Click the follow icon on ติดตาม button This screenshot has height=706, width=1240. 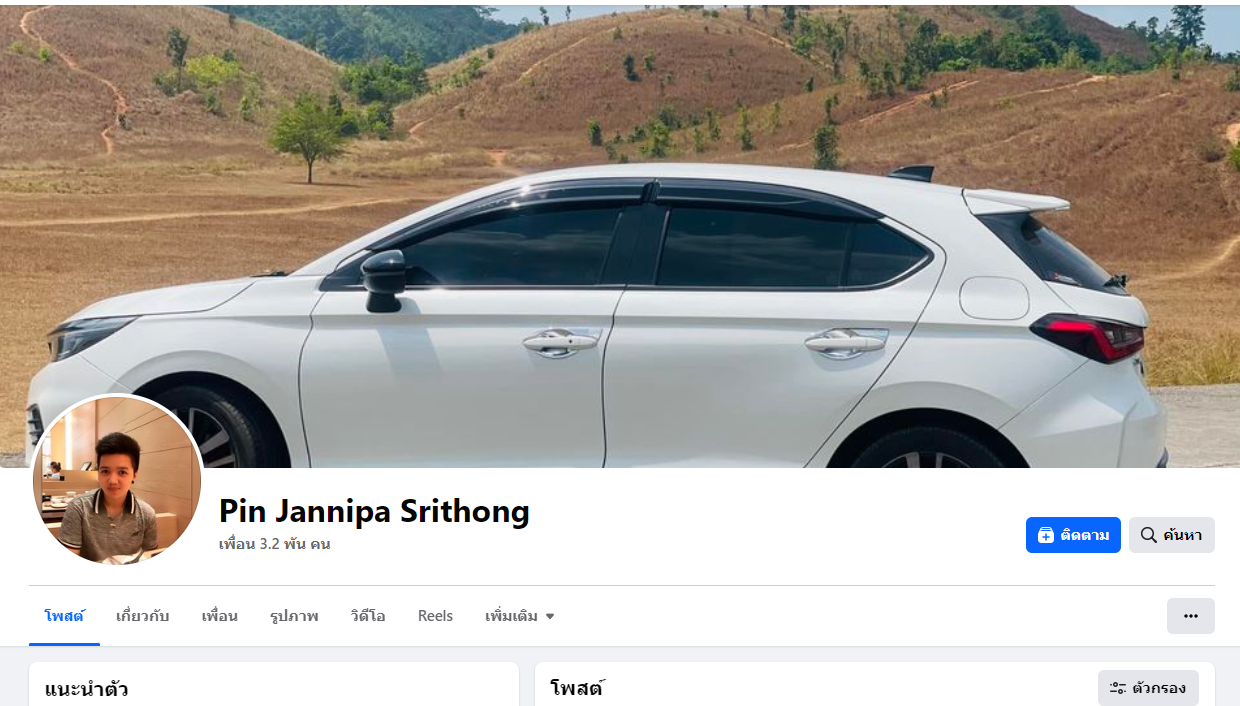(x=1045, y=535)
